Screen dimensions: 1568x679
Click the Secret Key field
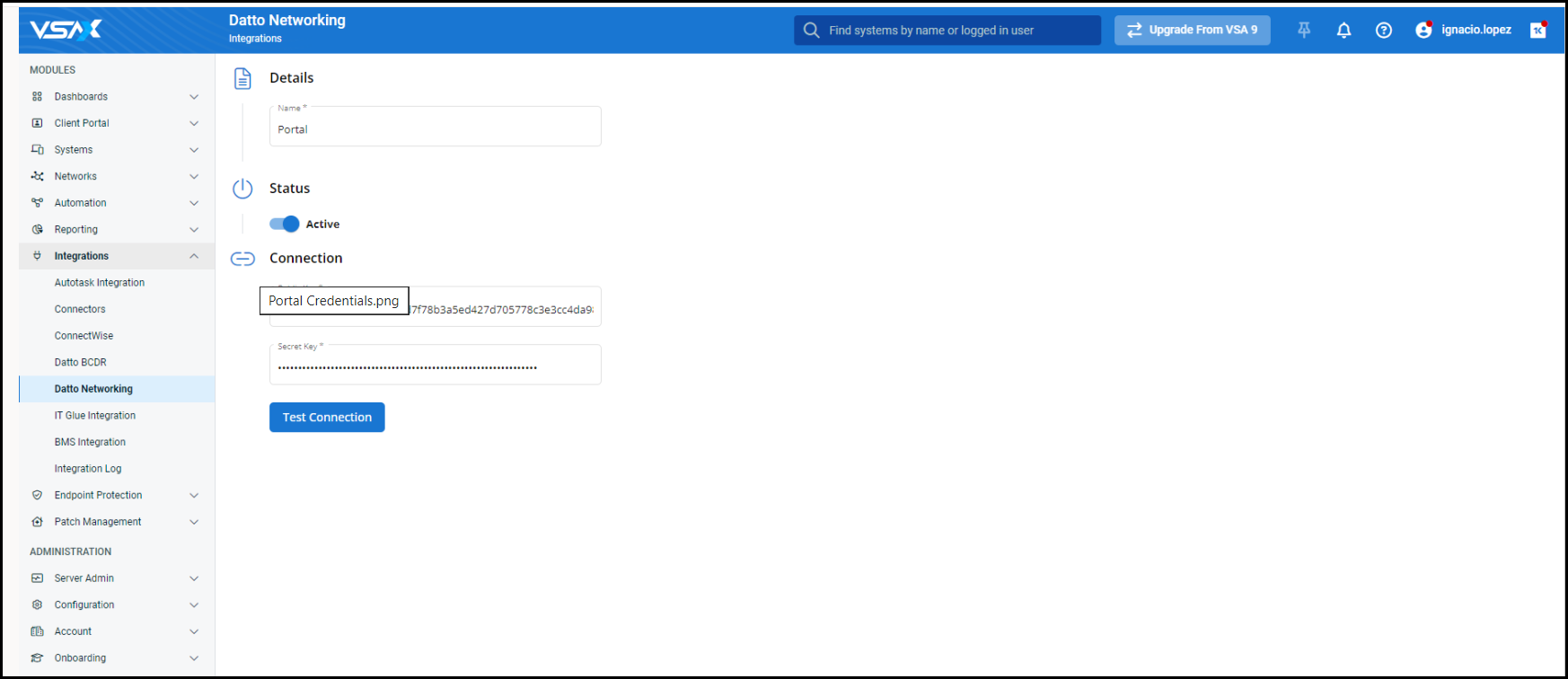click(436, 365)
